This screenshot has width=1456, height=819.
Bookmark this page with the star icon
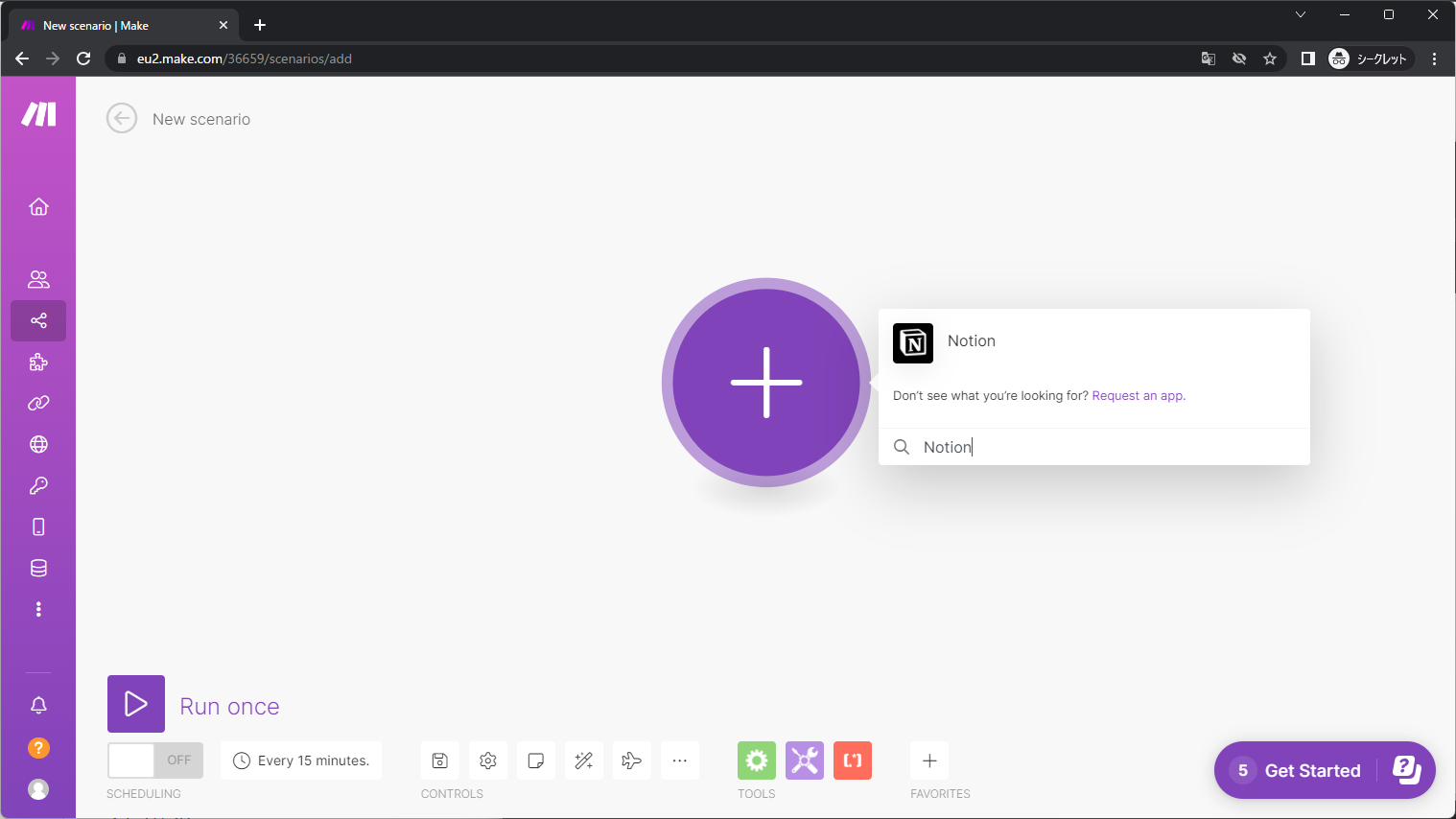coord(1270,58)
